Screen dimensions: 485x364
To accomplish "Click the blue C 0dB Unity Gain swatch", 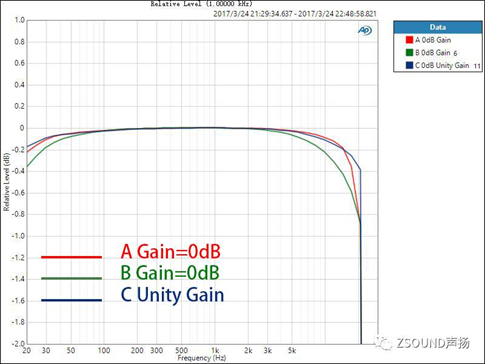I will [x=409, y=65].
